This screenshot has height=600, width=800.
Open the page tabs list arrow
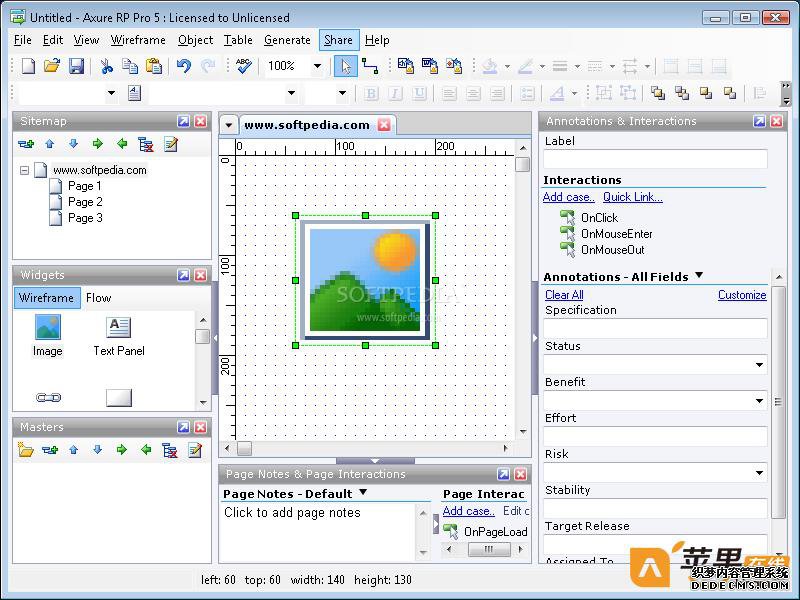(229, 125)
